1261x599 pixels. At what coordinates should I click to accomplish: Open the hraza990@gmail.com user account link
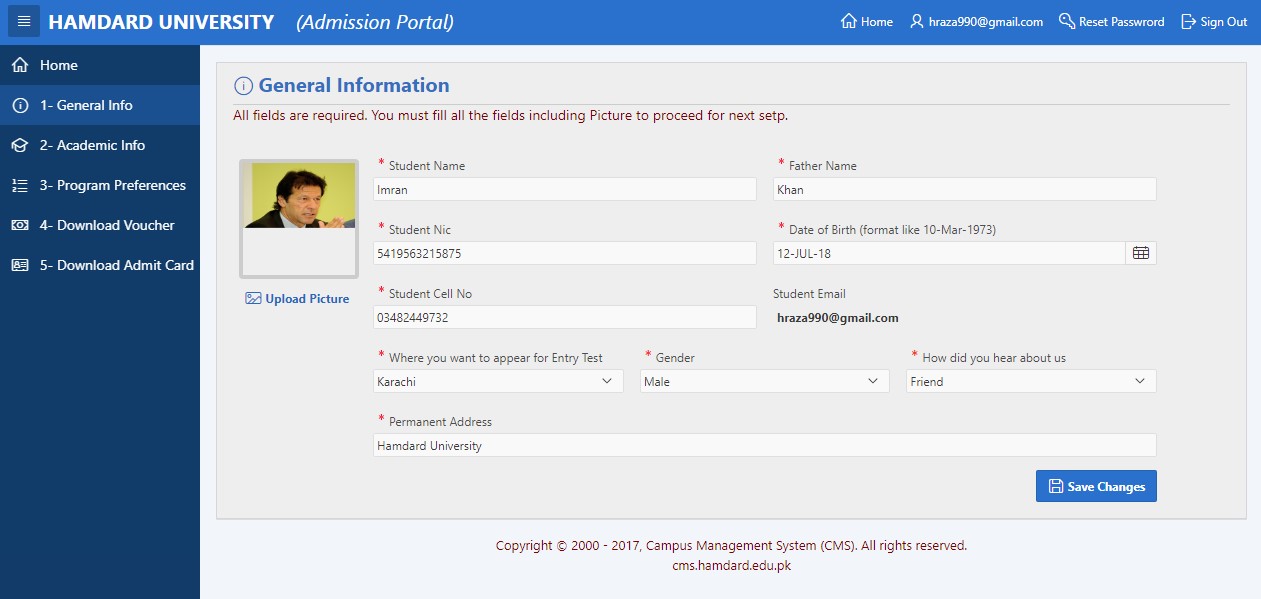click(977, 21)
